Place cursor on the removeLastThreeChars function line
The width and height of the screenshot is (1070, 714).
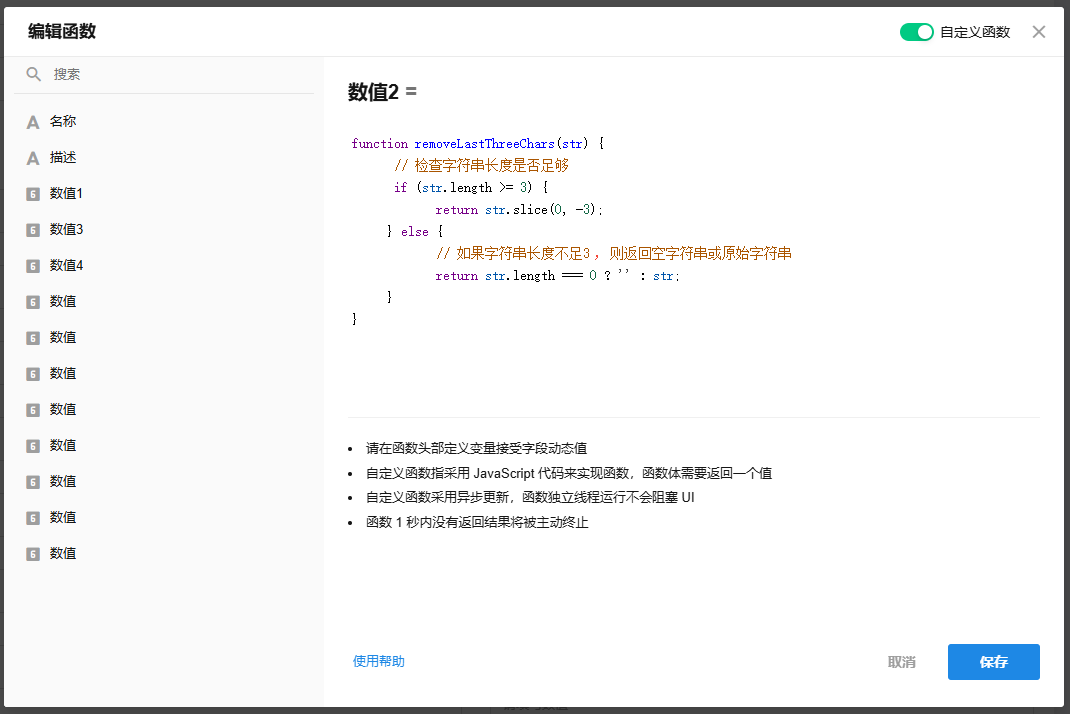(x=478, y=144)
